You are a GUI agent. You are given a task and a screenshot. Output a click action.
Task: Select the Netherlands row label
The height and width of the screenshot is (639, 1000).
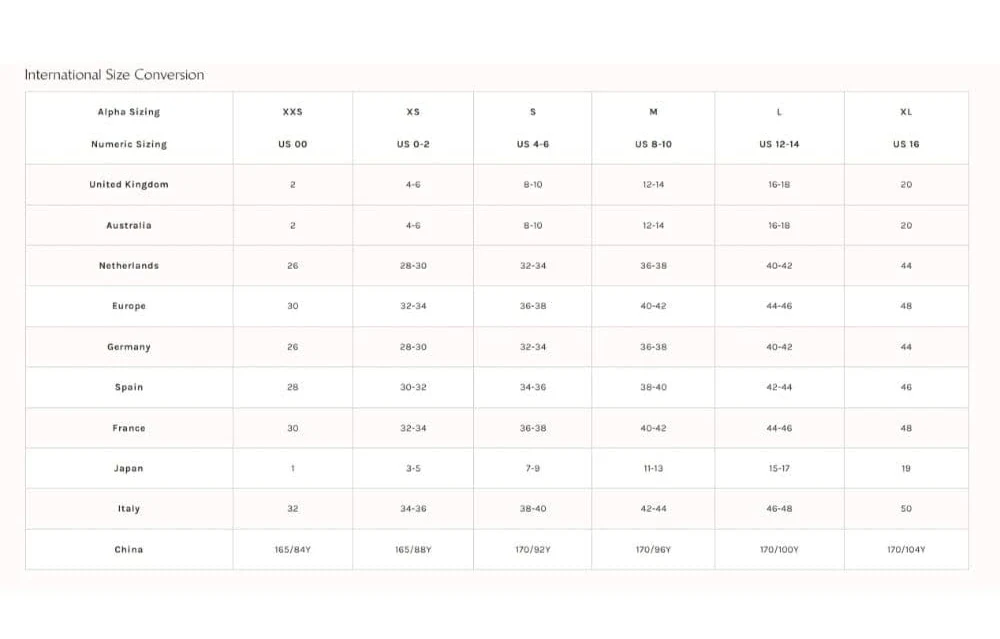tap(128, 266)
